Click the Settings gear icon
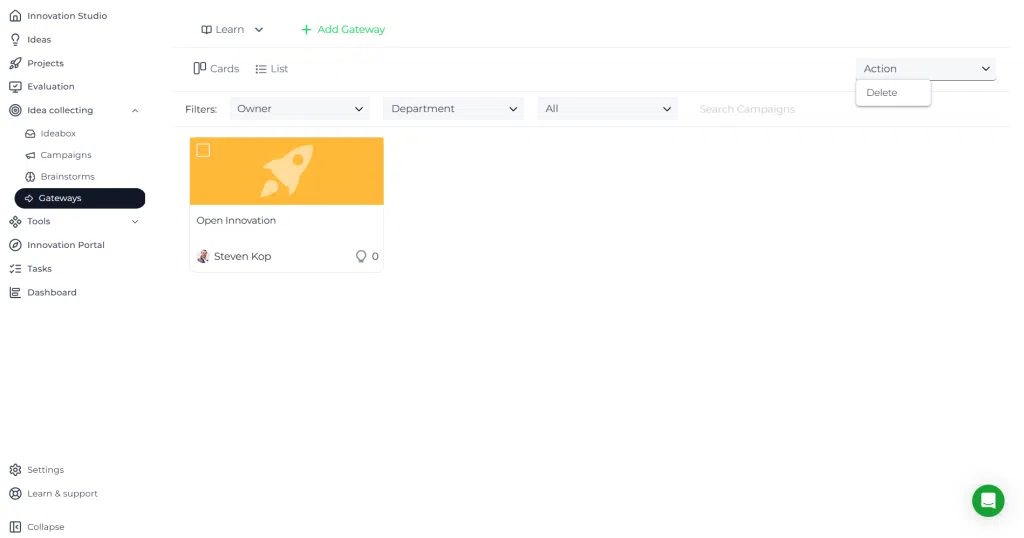Screen dimensions: 1024x538 click(x=15, y=470)
